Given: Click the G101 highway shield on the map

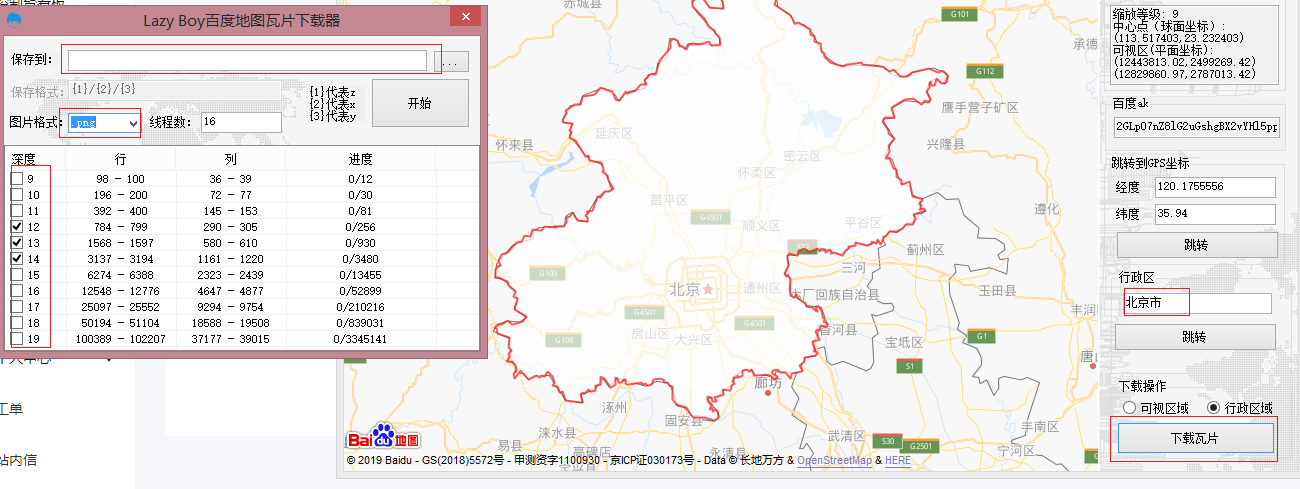Looking at the screenshot, I should (x=960, y=14).
